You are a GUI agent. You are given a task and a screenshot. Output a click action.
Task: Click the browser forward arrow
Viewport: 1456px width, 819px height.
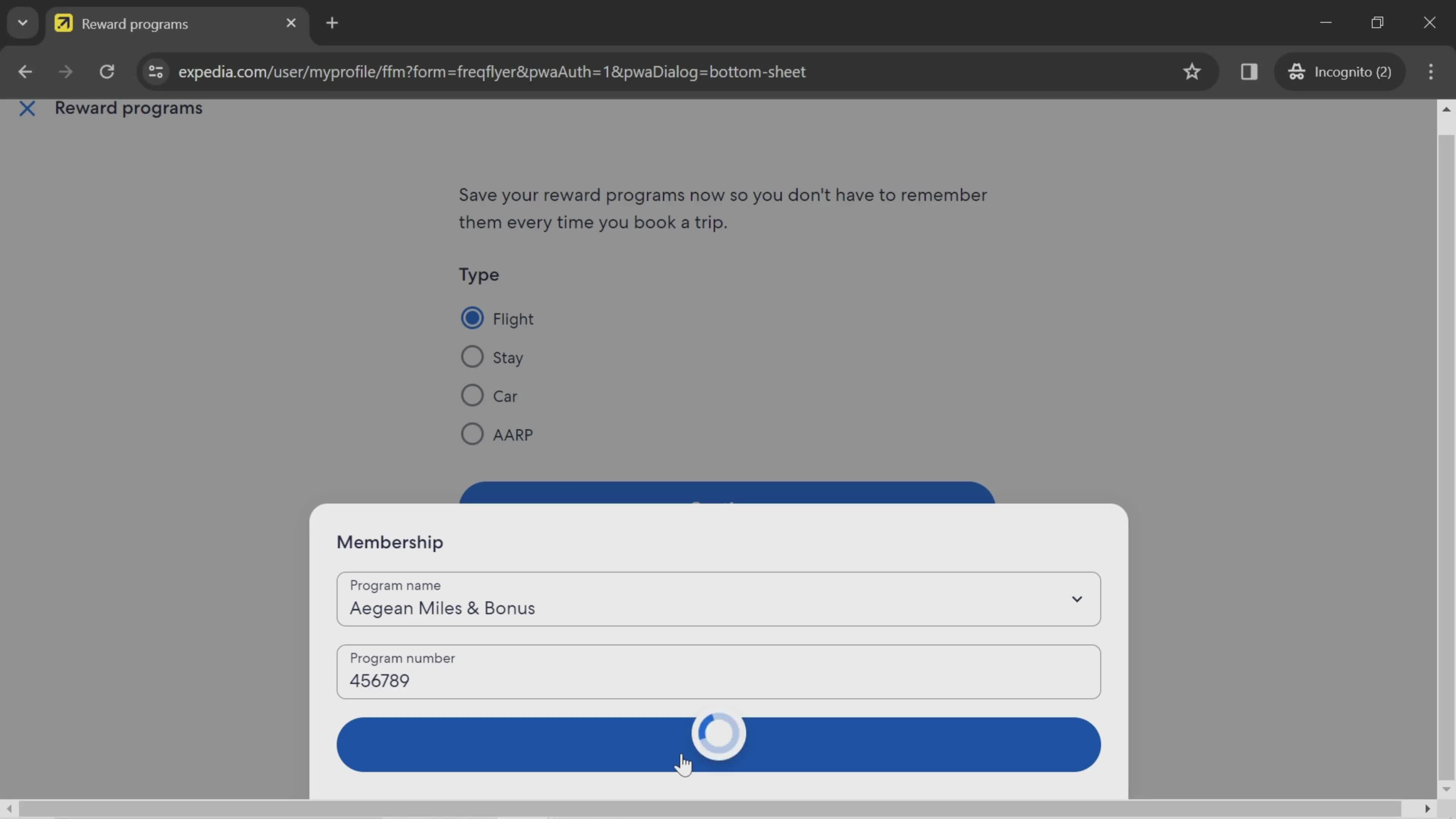tap(66, 72)
